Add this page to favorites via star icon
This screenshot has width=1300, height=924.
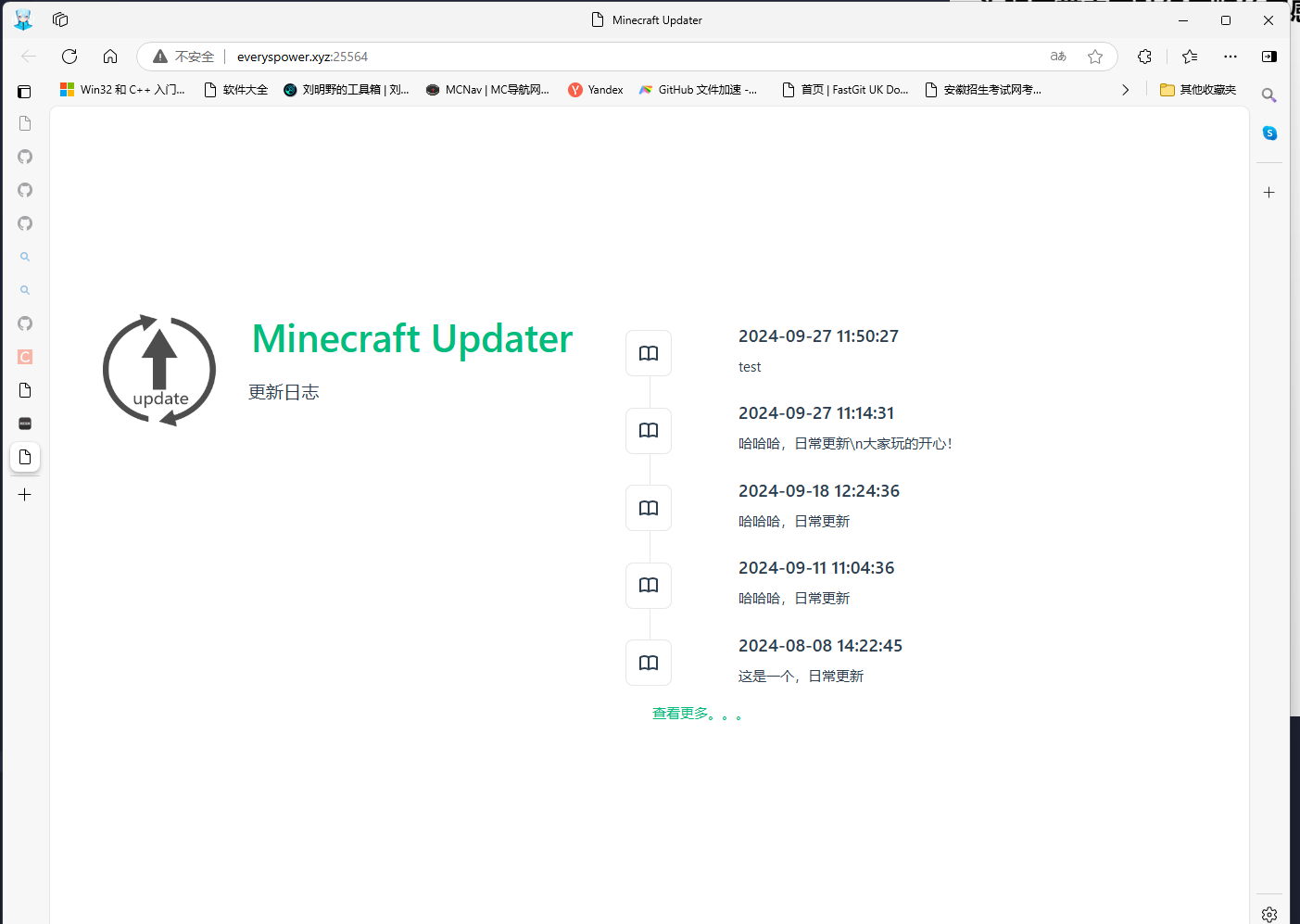(1095, 57)
